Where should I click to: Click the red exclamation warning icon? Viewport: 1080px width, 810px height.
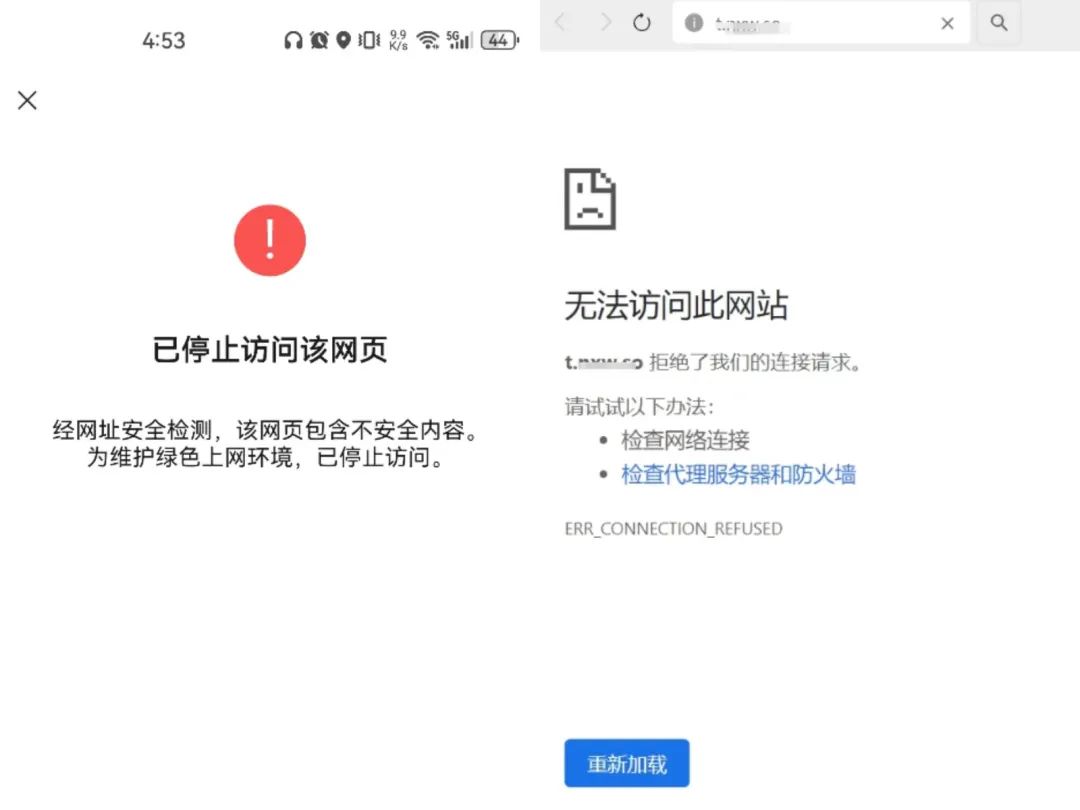(269, 240)
